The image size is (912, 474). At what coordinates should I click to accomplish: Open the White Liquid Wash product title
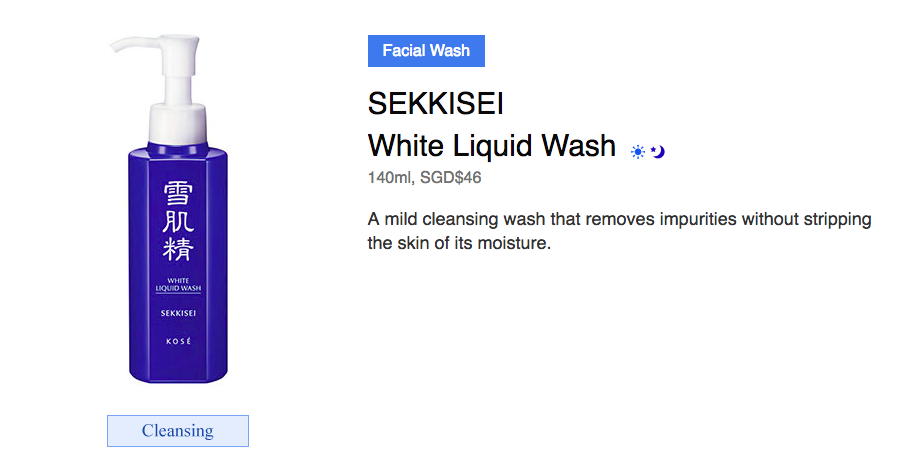[492, 146]
